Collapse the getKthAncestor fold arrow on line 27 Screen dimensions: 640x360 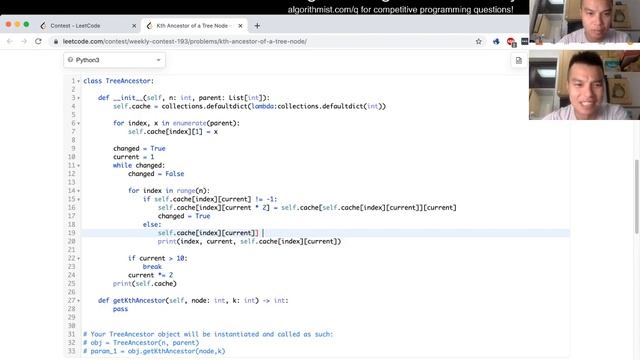coord(79,300)
